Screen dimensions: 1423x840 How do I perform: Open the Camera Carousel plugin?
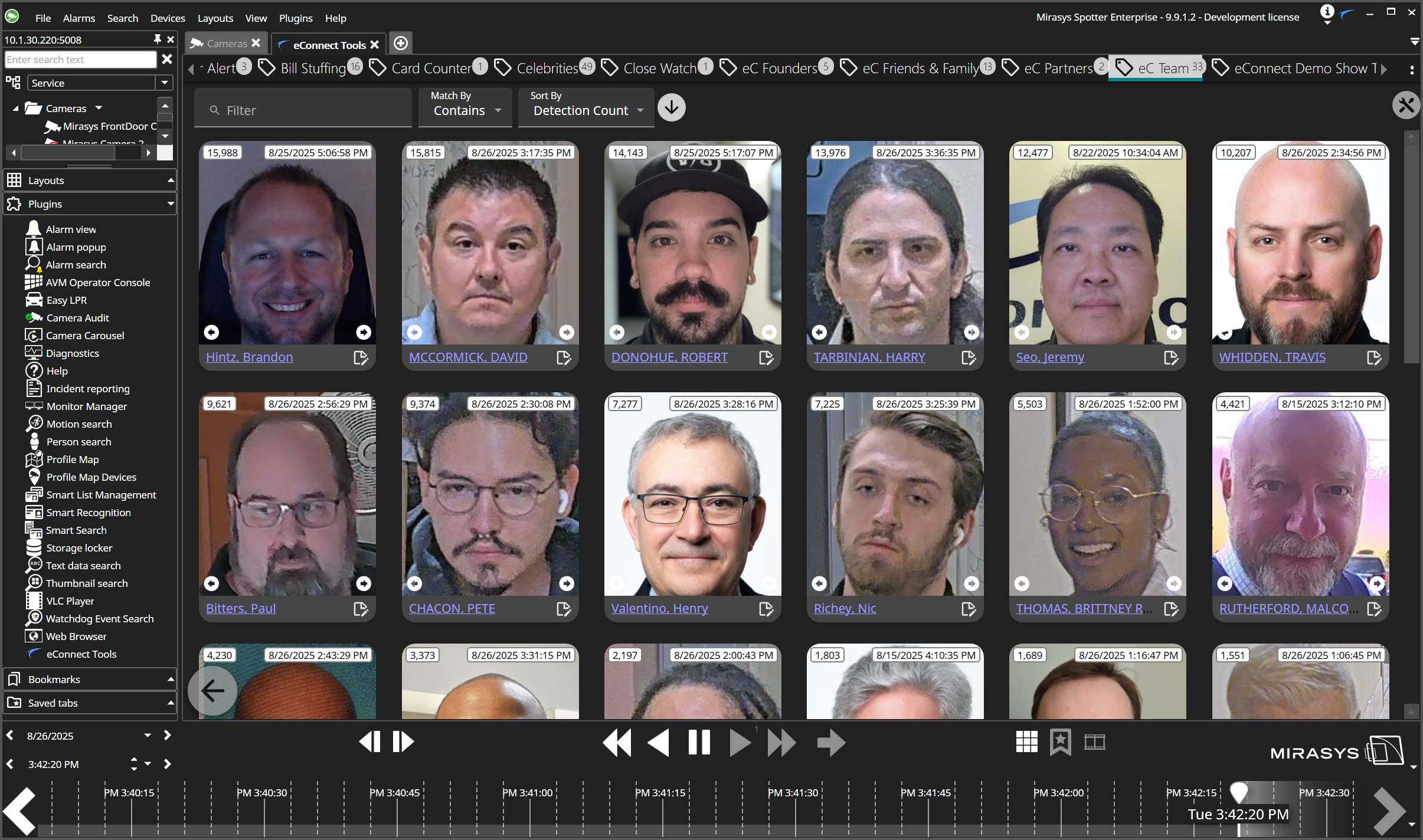[85, 336]
